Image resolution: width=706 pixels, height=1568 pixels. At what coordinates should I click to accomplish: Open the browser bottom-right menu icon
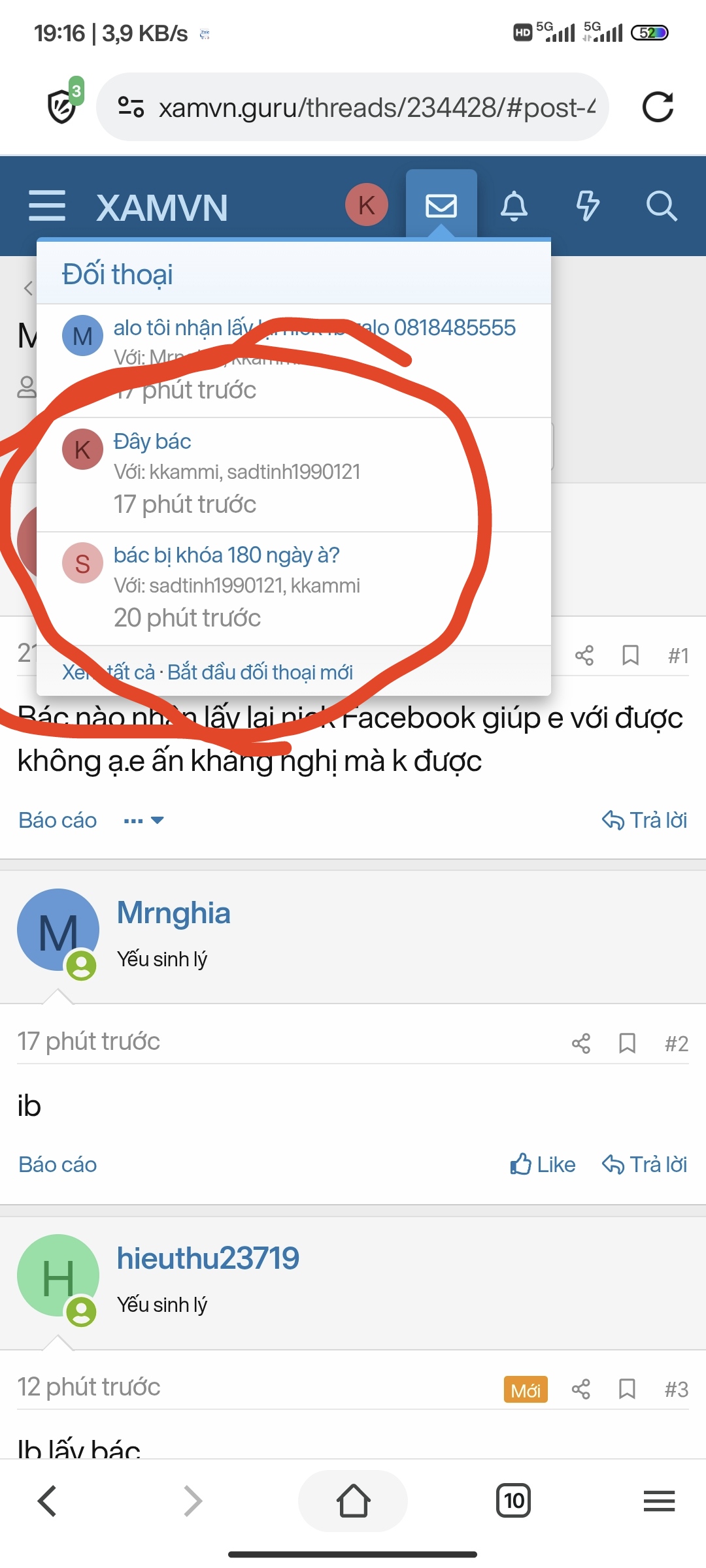(x=659, y=1501)
